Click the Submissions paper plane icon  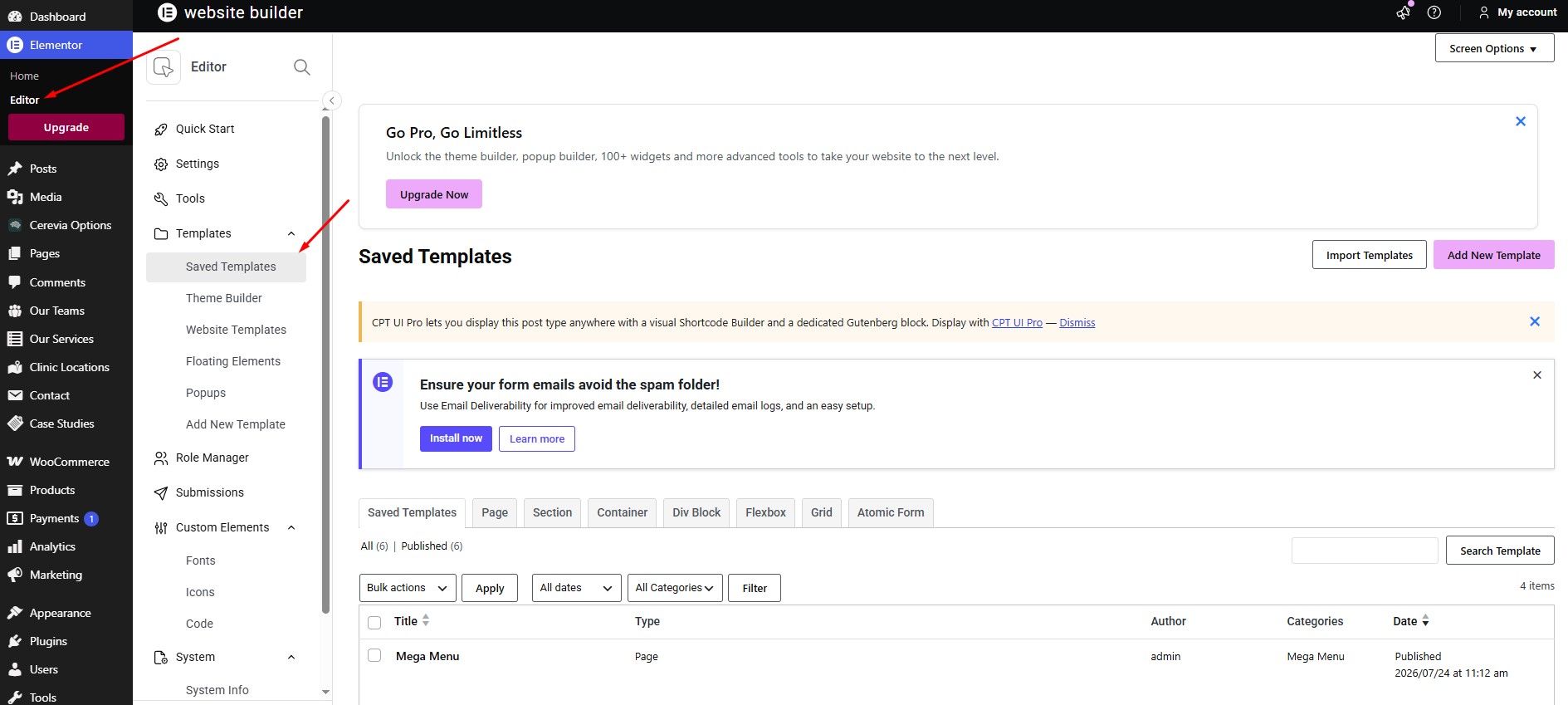[161, 493]
